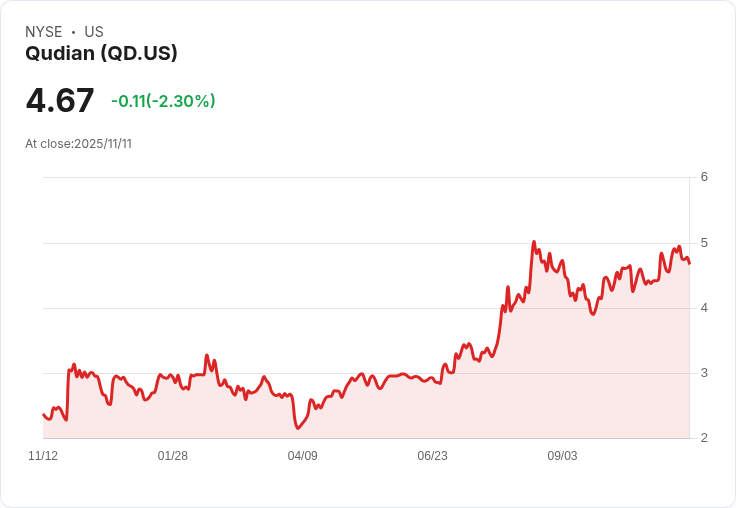The image size is (736, 508).
Task: Click the 5 label on the price axis
Action: pos(704,243)
